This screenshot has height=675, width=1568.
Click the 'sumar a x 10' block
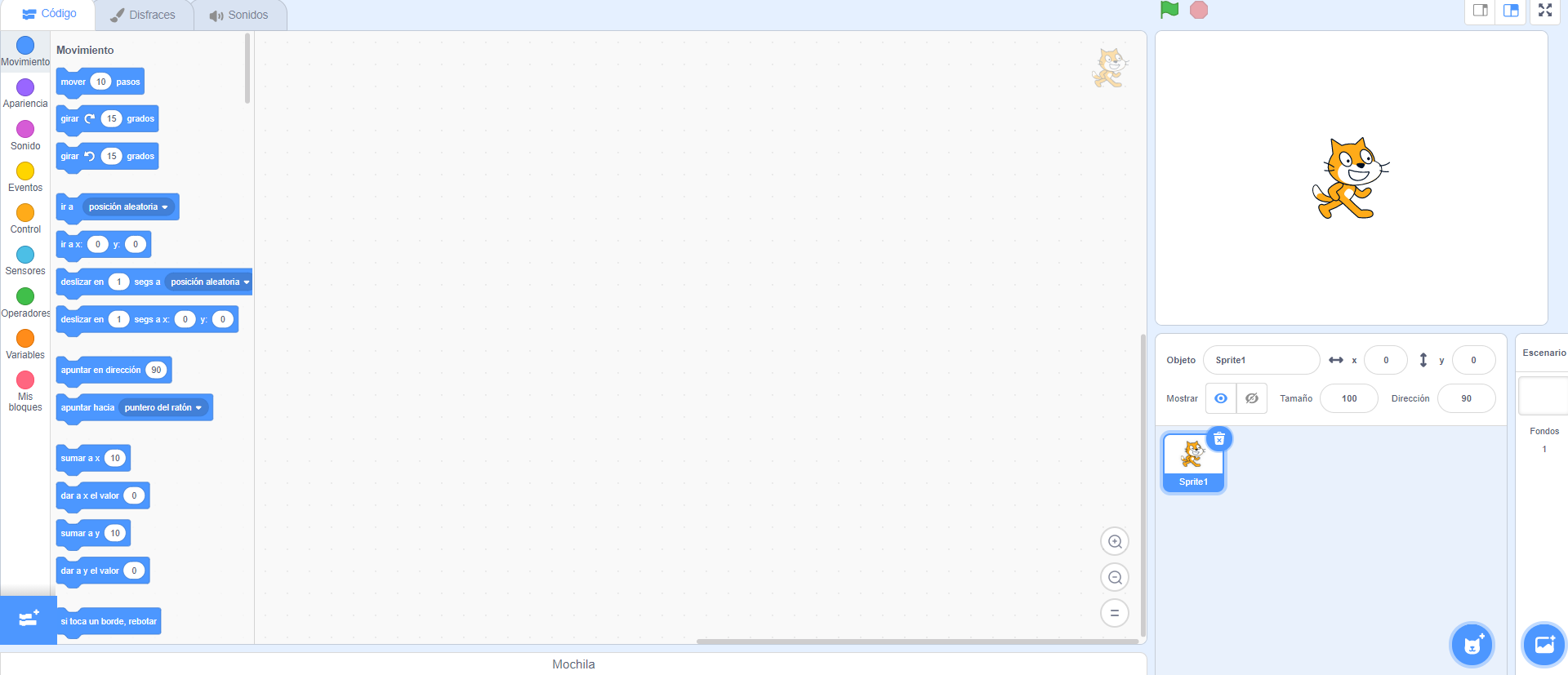(93, 459)
